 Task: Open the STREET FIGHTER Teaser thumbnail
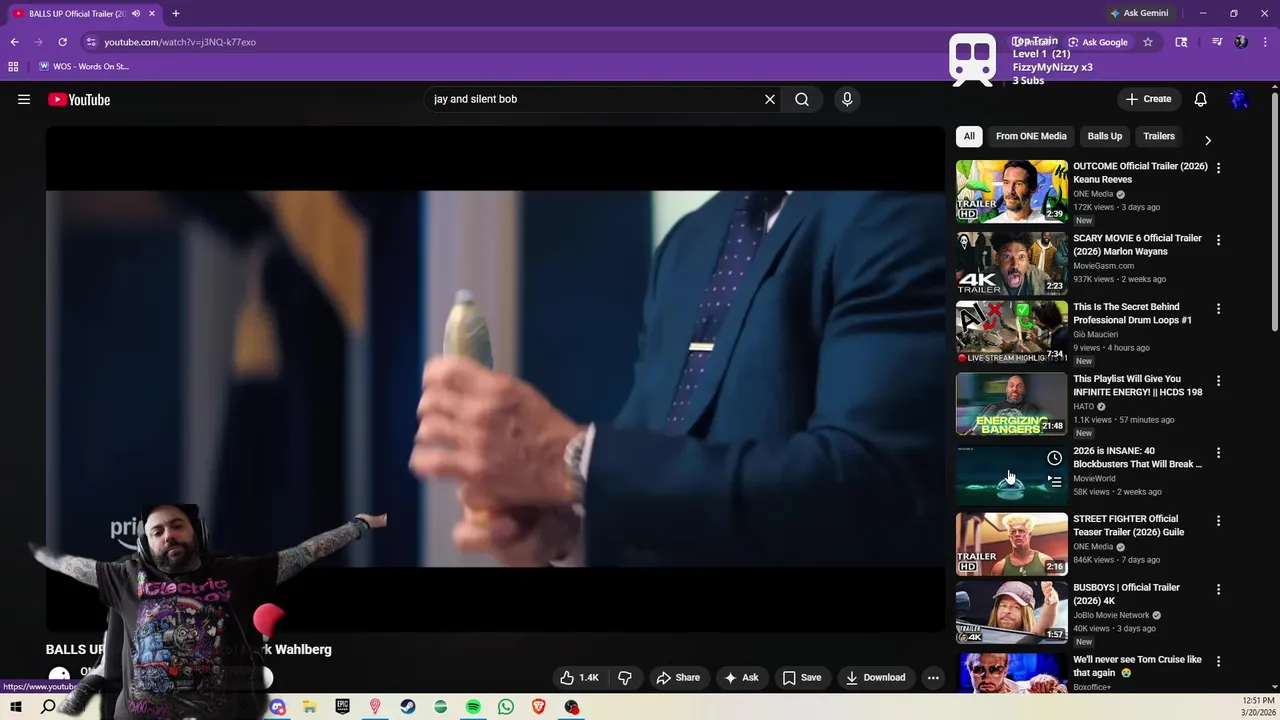click(1012, 544)
